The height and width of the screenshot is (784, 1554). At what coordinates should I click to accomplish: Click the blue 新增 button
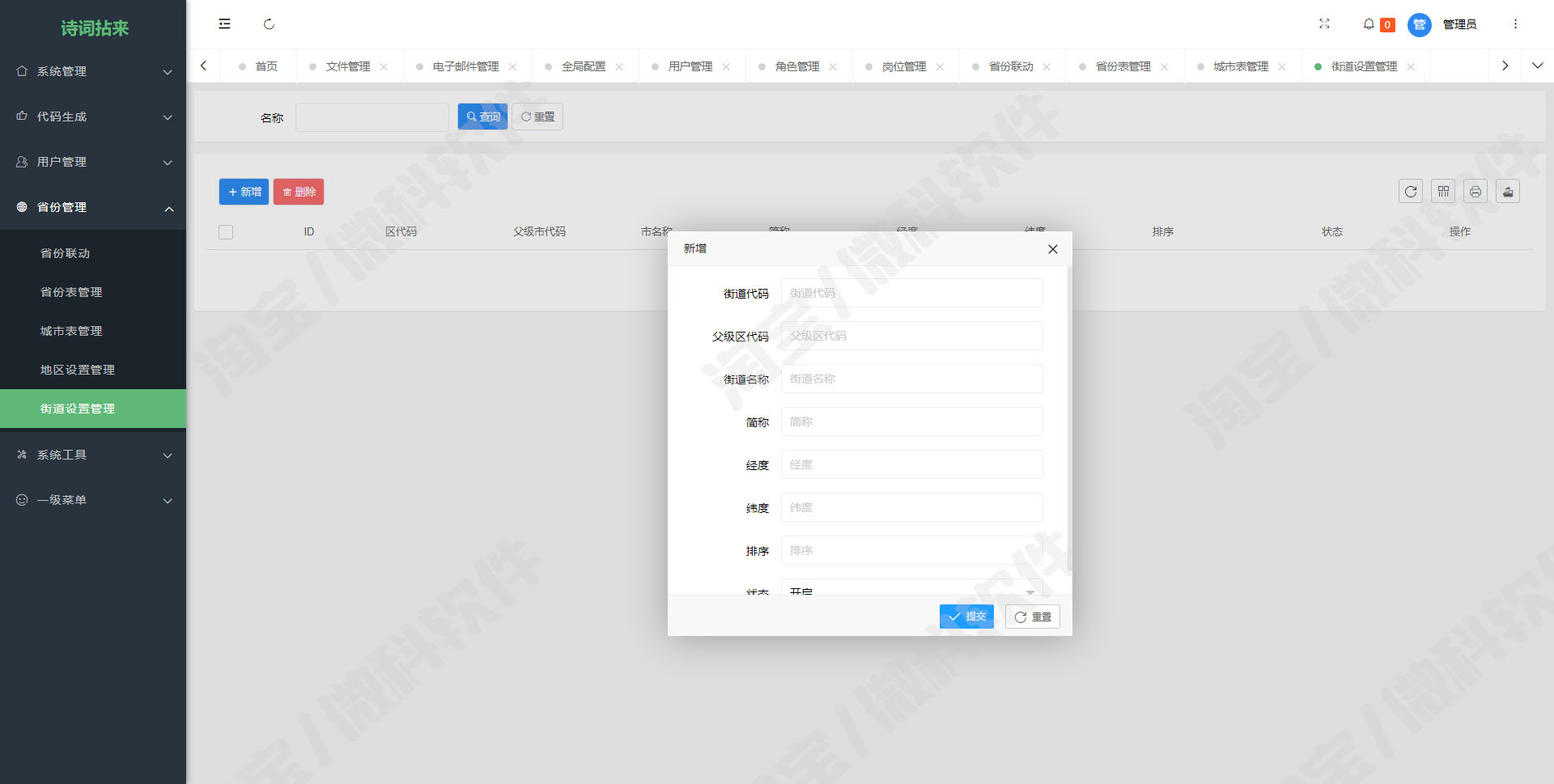pyautogui.click(x=244, y=192)
